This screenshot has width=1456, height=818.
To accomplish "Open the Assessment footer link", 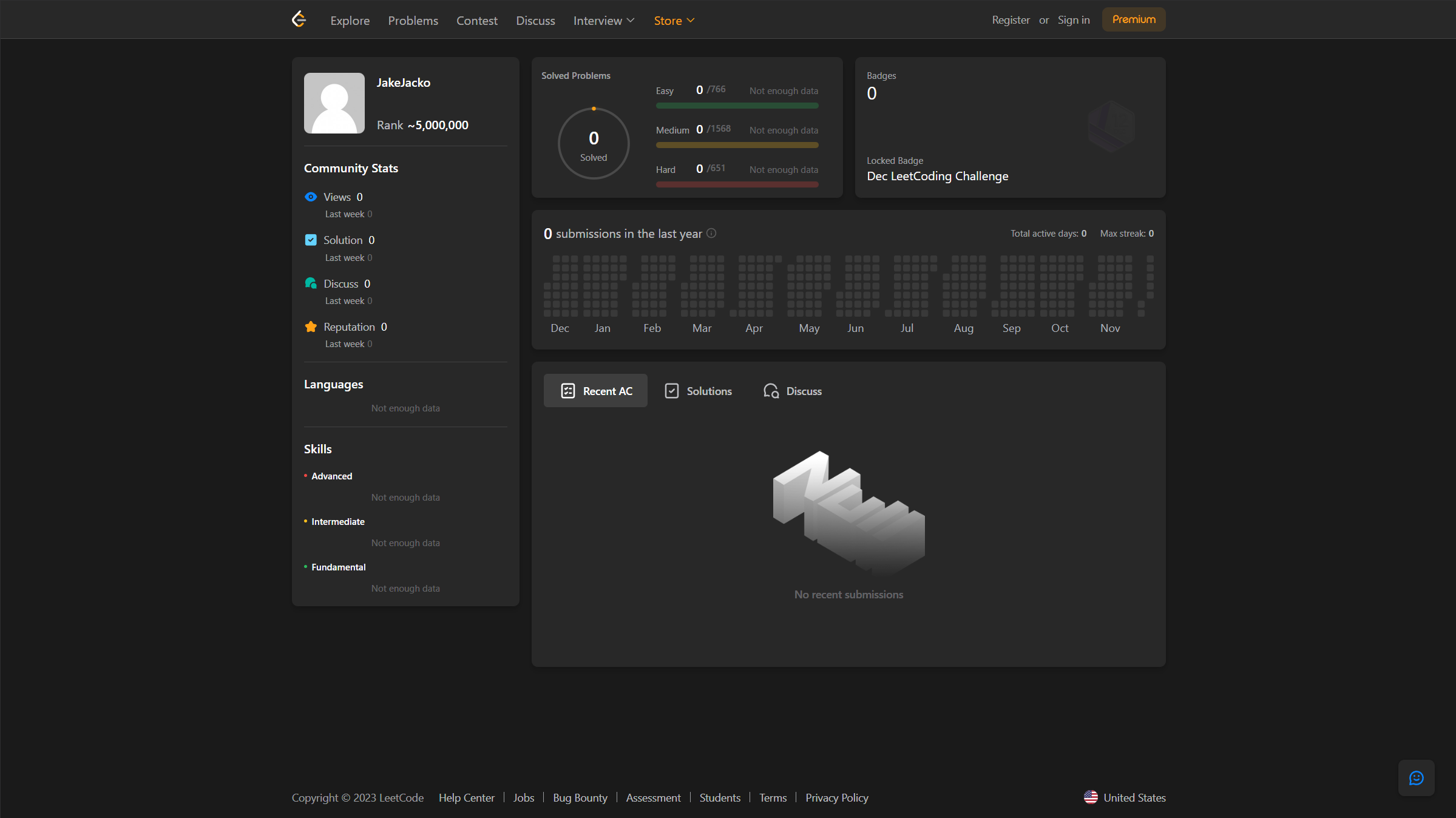I will 654,797.
